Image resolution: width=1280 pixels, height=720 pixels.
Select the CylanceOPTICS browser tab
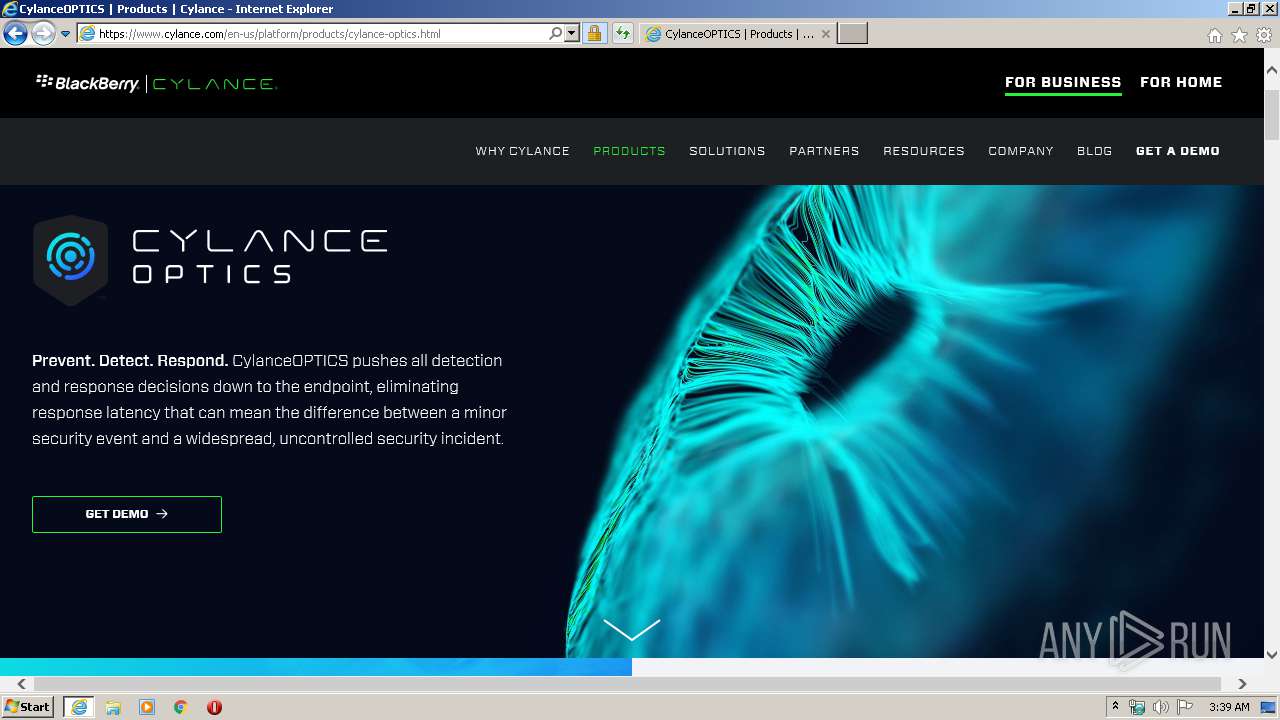(x=738, y=33)
